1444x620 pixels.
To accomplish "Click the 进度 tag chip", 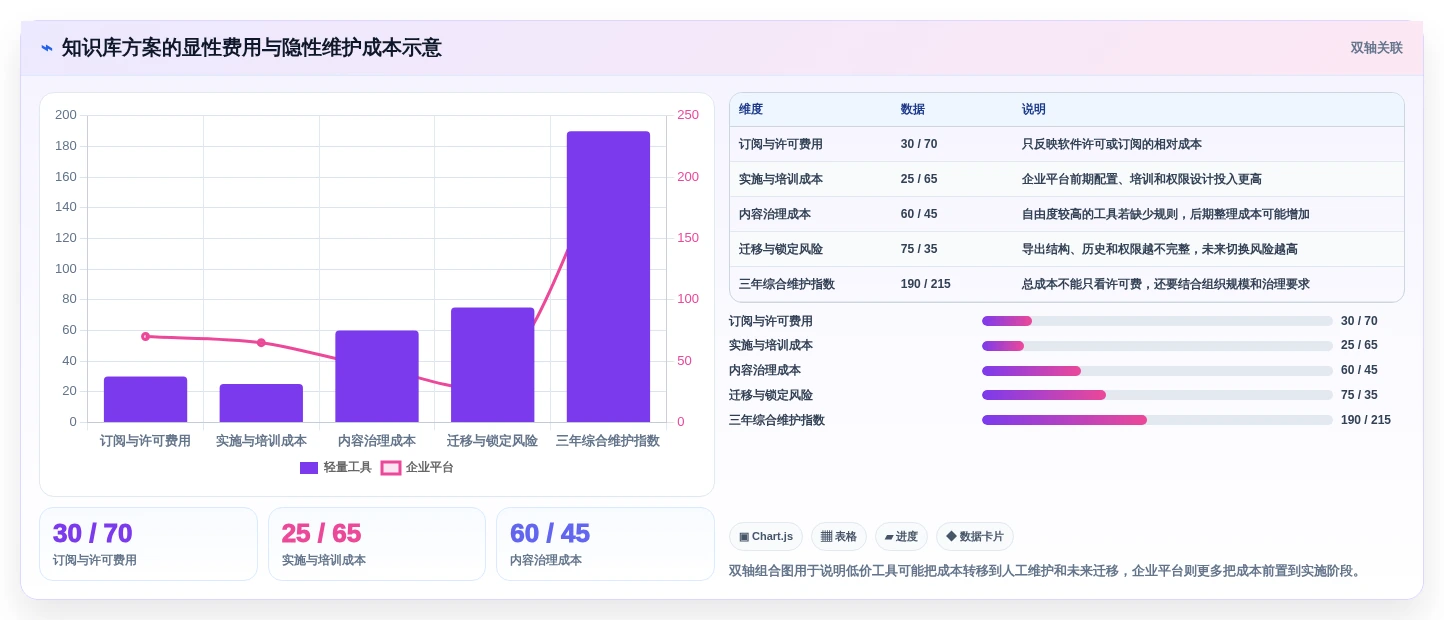I will pyautogui.click(x=901, y=537).
